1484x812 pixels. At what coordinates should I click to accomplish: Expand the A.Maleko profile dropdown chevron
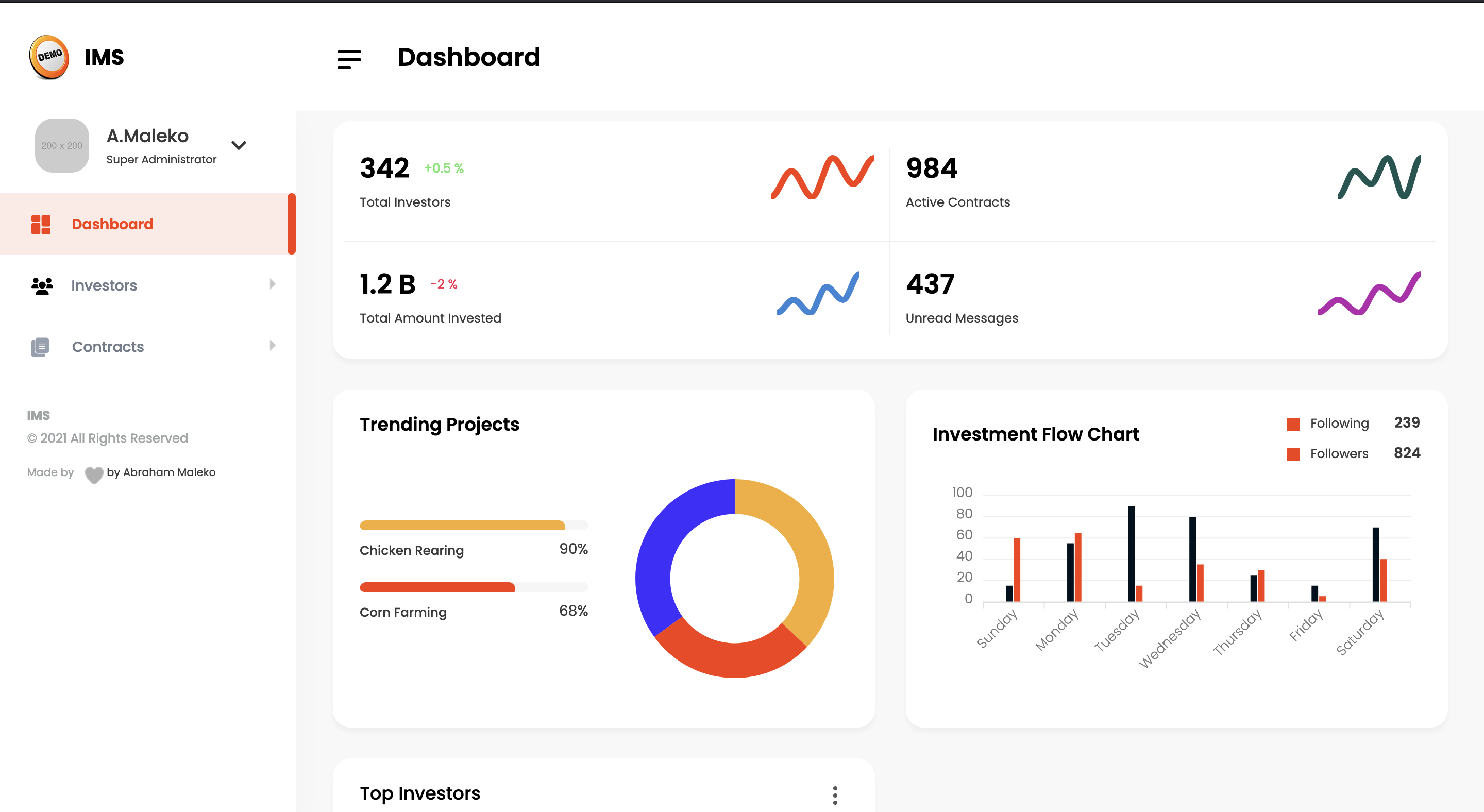point(239,145)
